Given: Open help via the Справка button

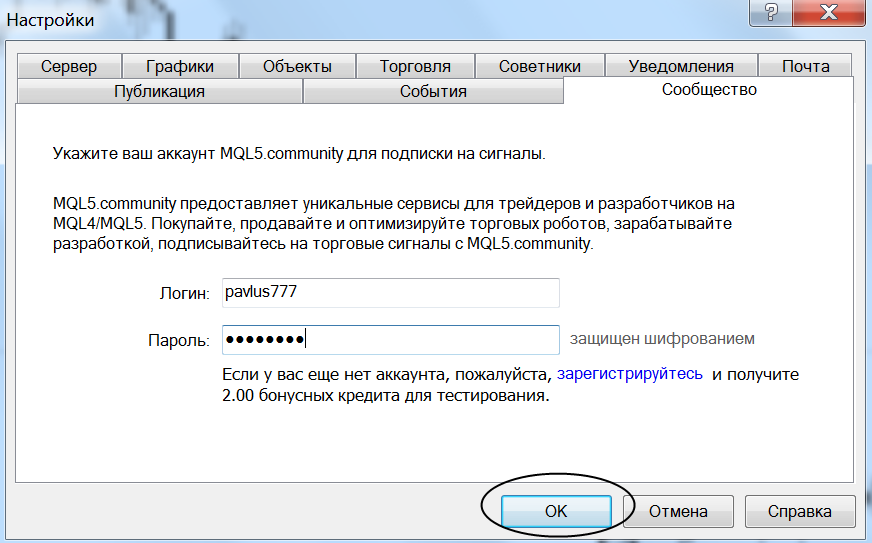Looking at the screenshot, I should (x=799, y=511).
